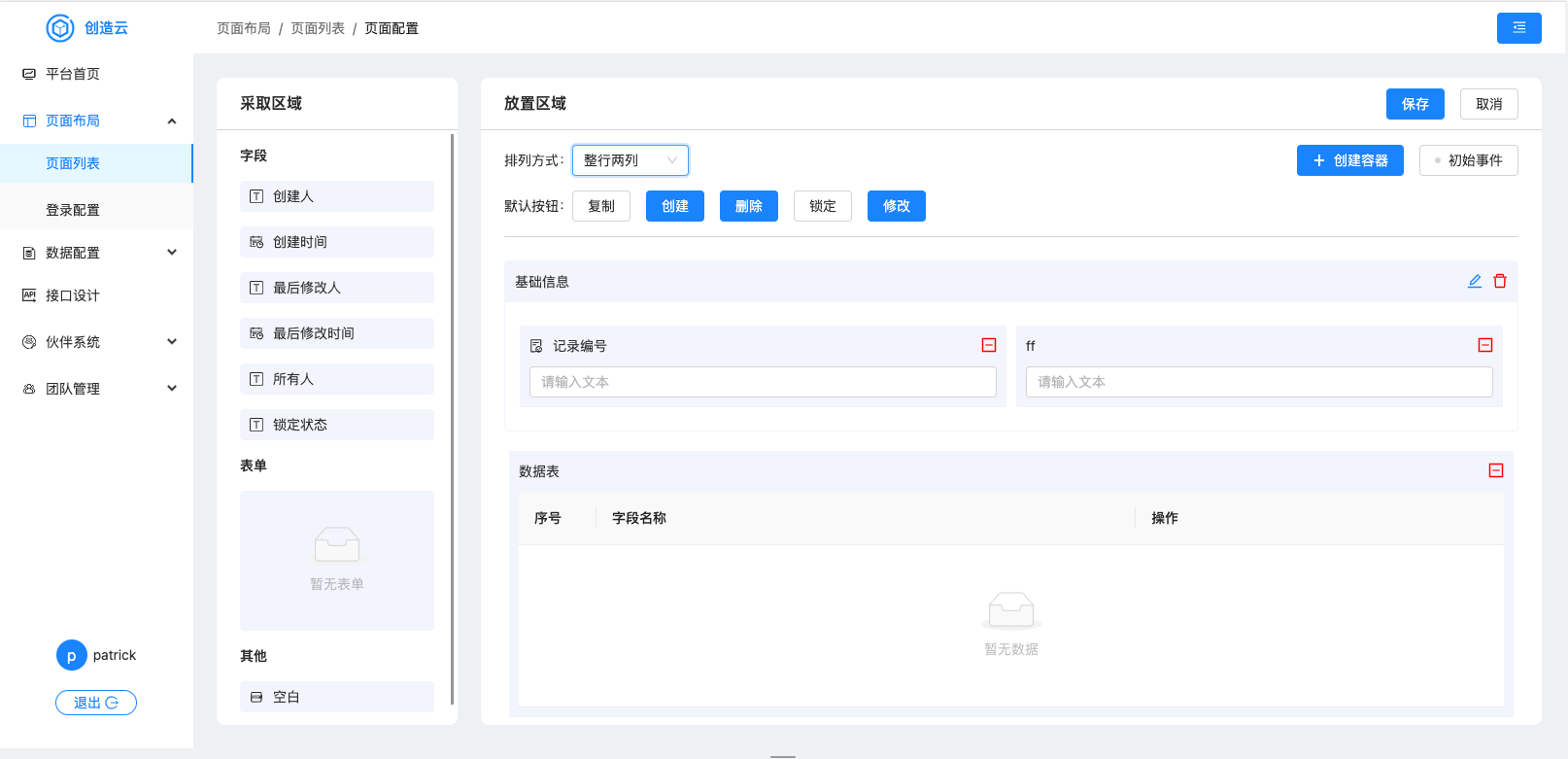The width and height of the screenshot is (1568, 759).
Task: Open 接口设计 menu item
Action: tap(96, 295)
